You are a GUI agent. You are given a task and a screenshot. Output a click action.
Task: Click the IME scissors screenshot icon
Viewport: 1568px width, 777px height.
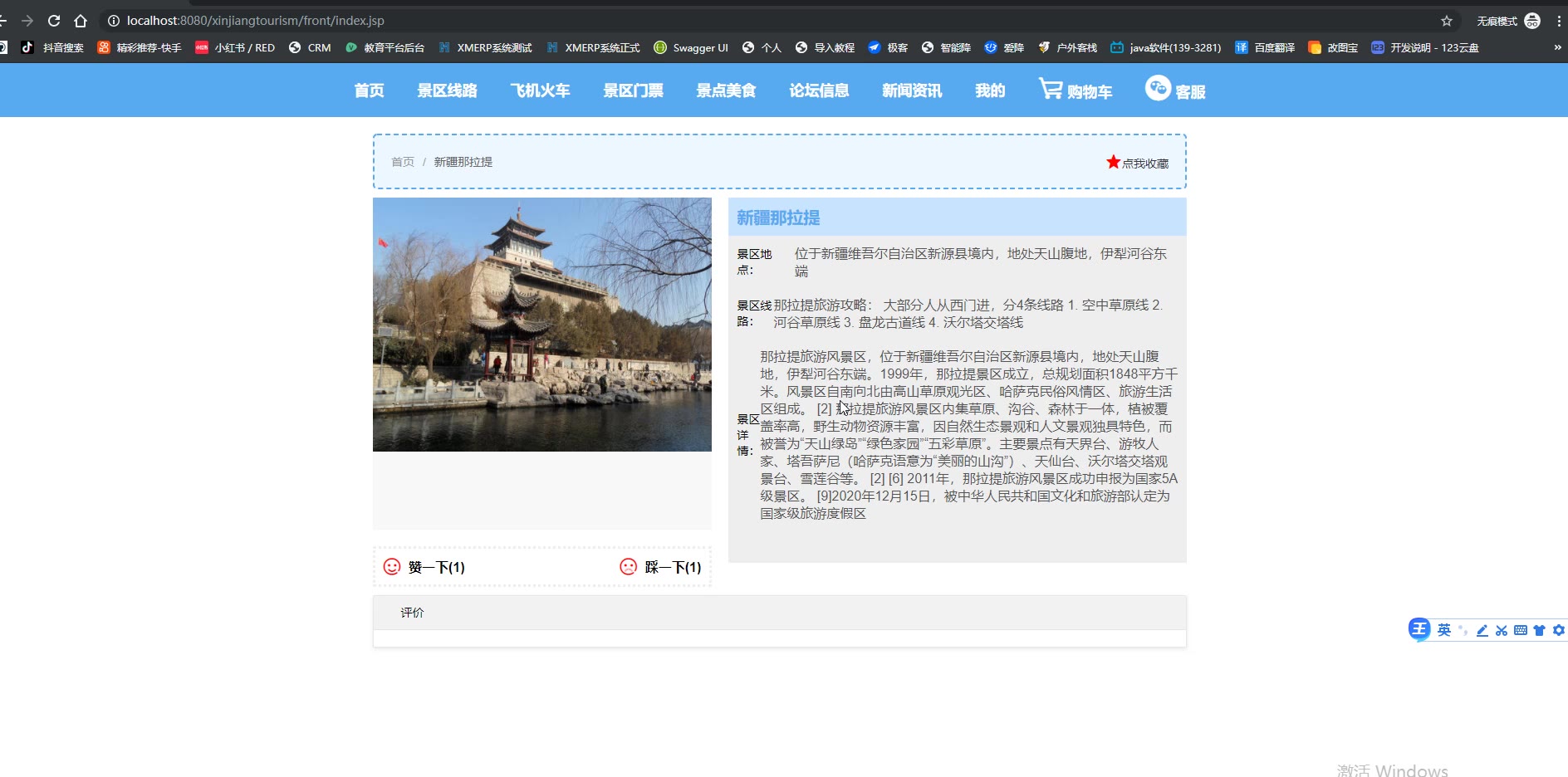[1502, 630]
